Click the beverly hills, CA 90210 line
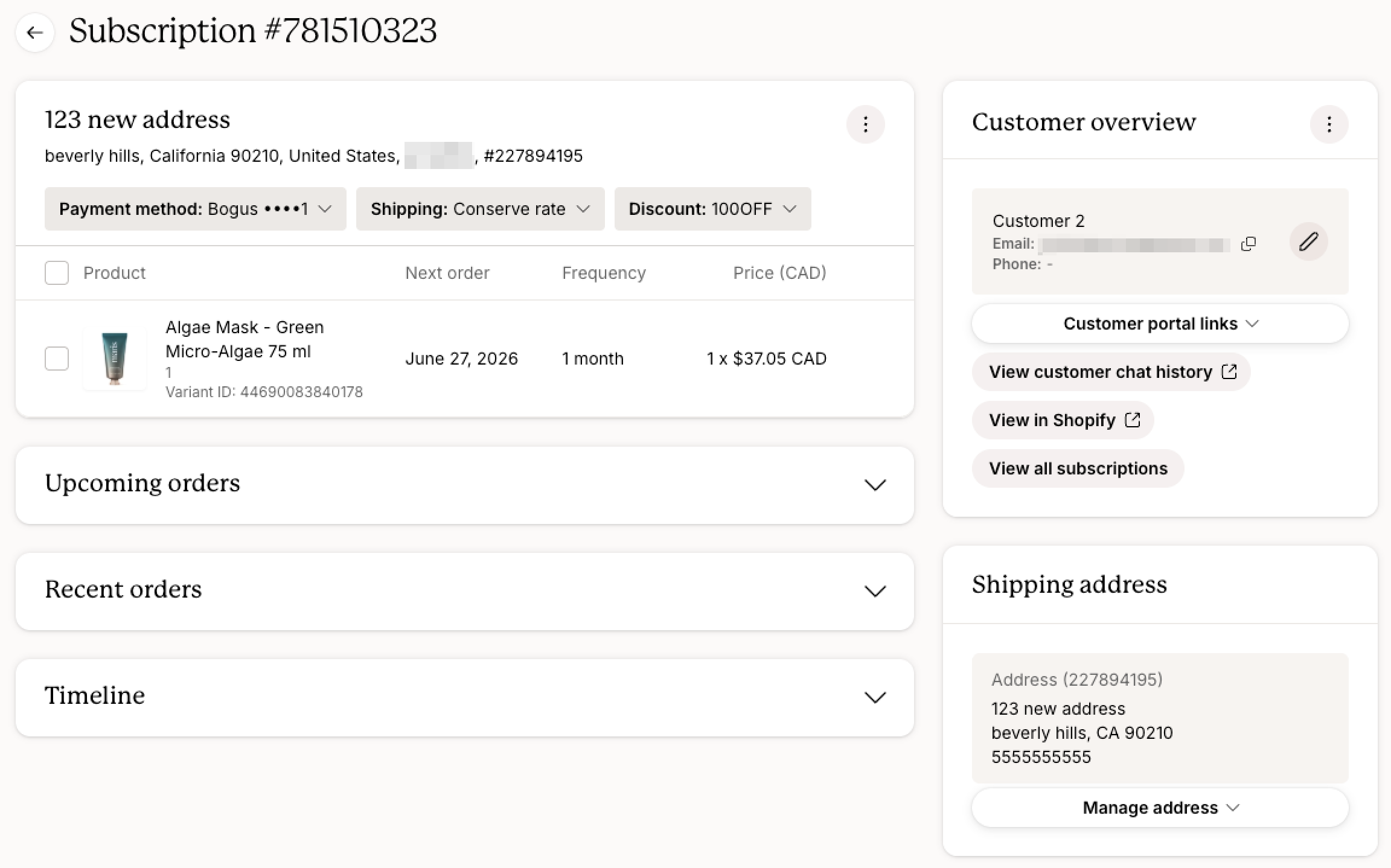The image size is (1391, 868). coord(1082,733)
